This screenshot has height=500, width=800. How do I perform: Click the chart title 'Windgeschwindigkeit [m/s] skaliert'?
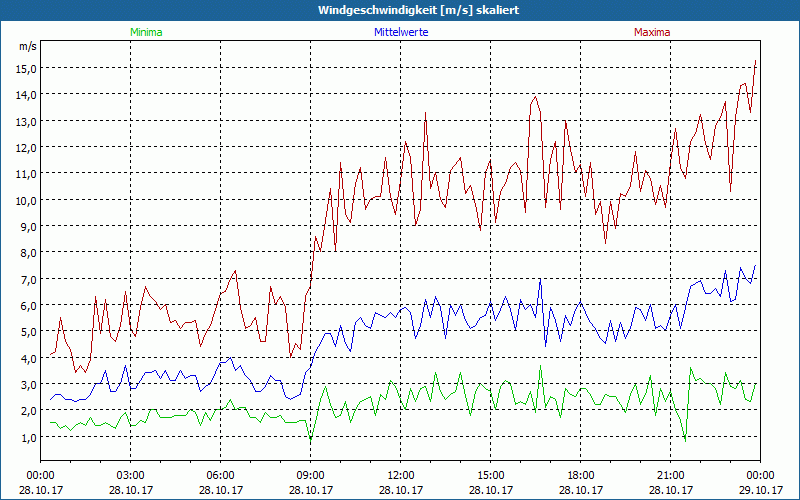418,10
